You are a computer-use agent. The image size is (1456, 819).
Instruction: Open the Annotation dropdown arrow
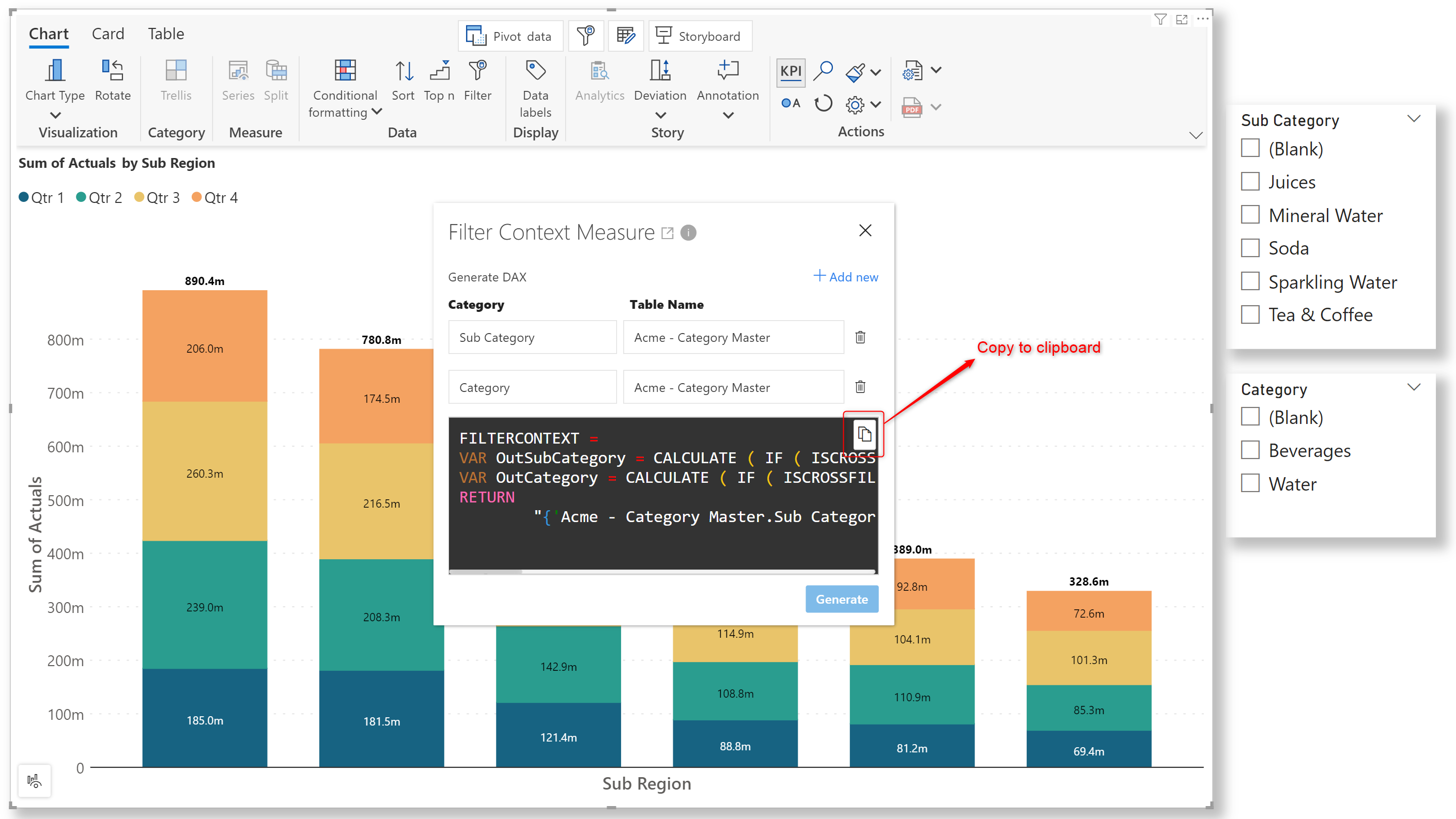(727, 115)
